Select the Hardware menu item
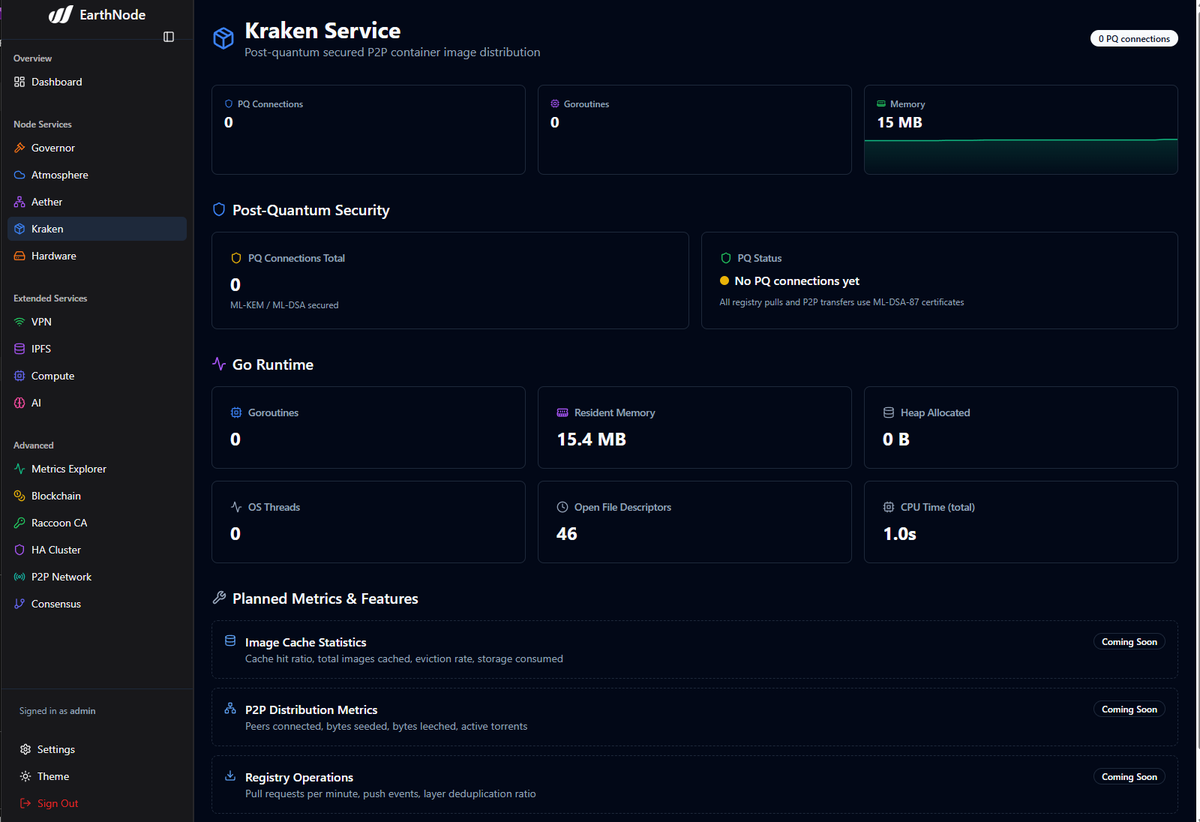Viewport: 1200px width, 822px height. click(x=96, y=256)
